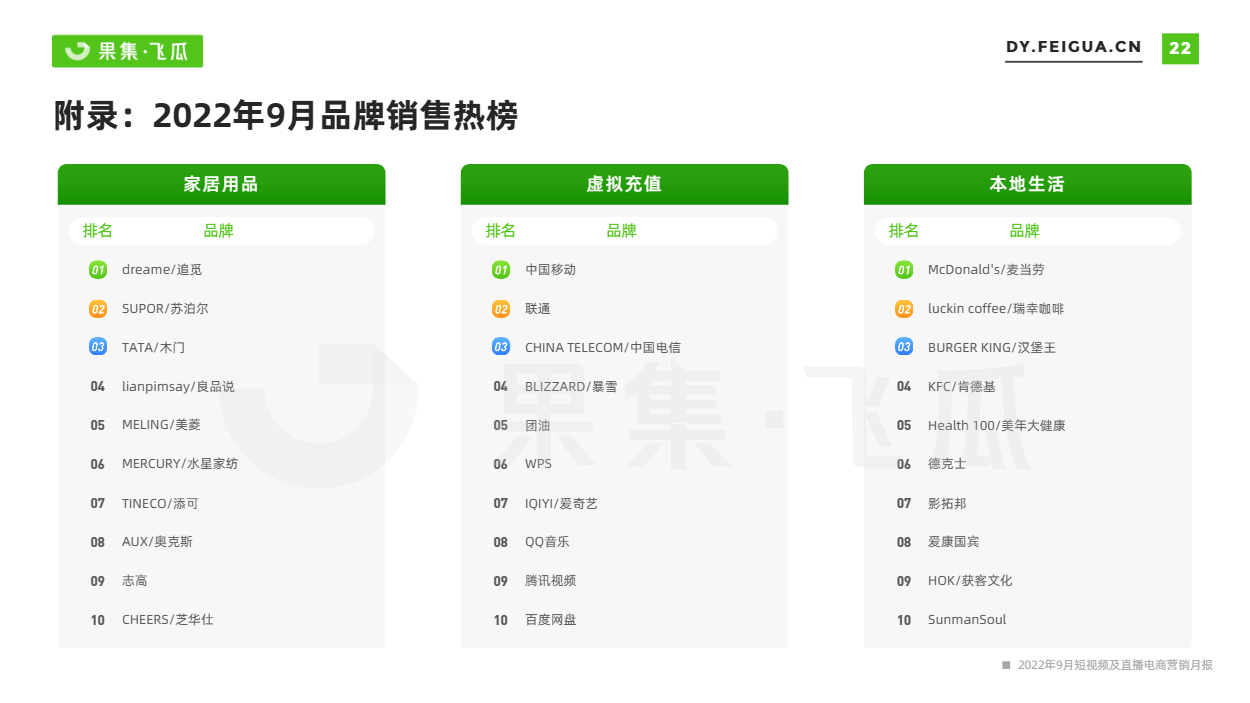
Task: Select 联通 brand text
Action: 538,309
